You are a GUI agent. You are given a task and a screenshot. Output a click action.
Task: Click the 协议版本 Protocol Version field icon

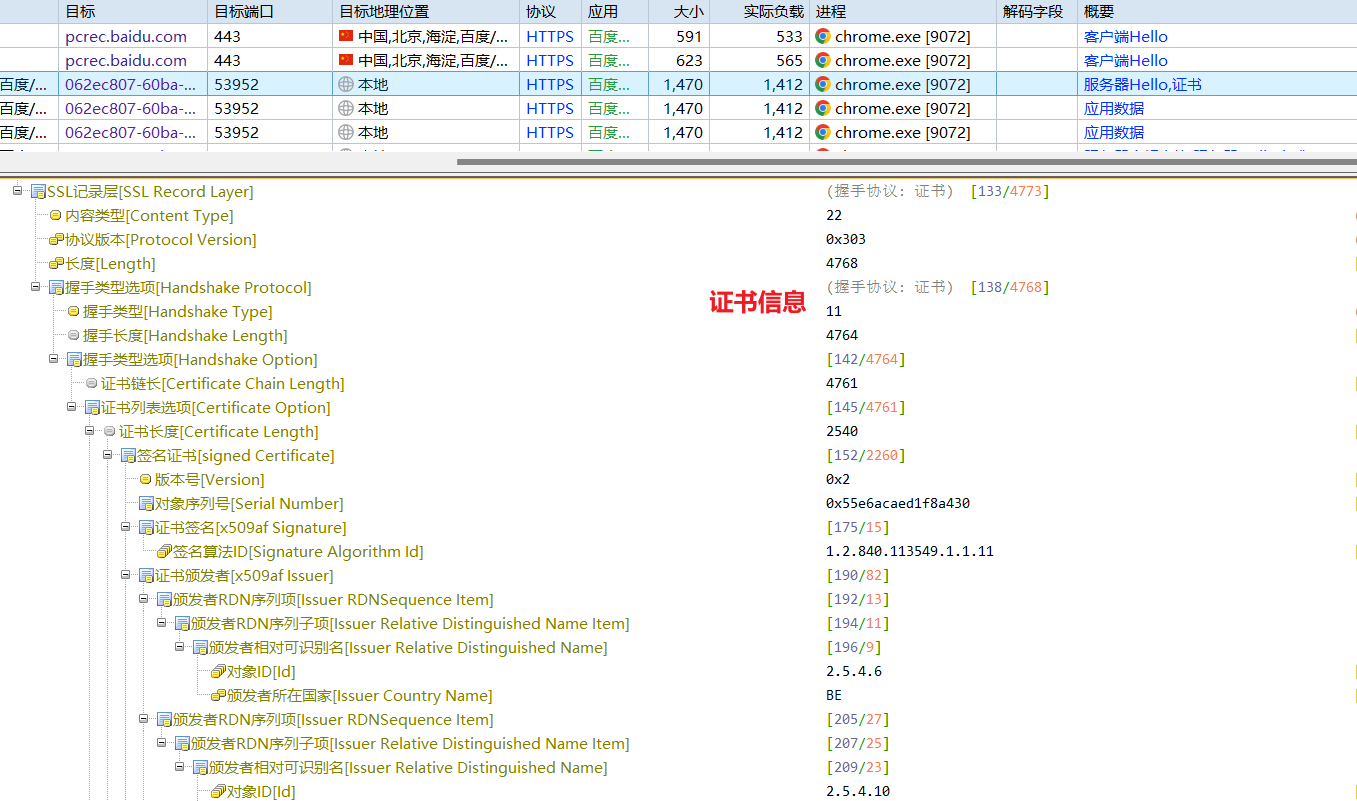pos(56,240)
